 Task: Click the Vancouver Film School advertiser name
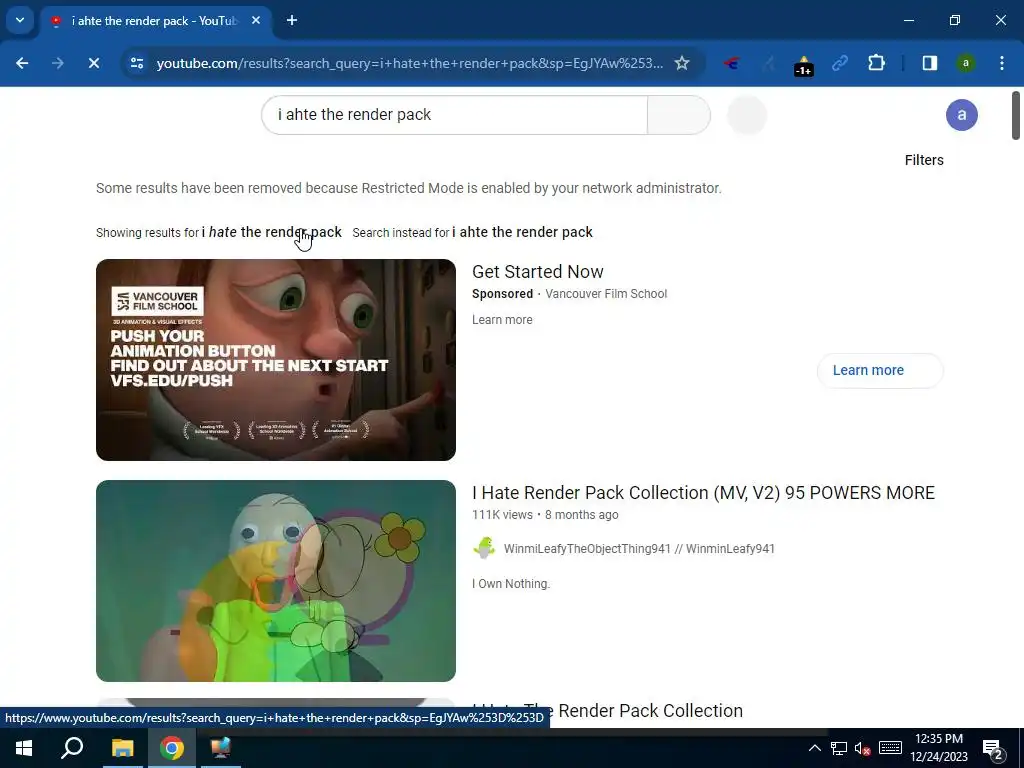606,294
